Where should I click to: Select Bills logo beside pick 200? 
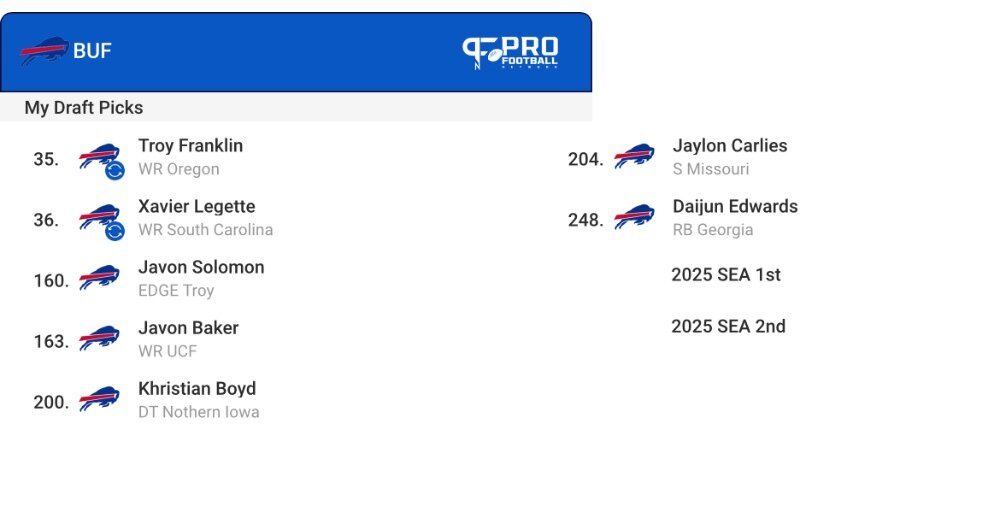pyautogui.click(x=99, y=399)
